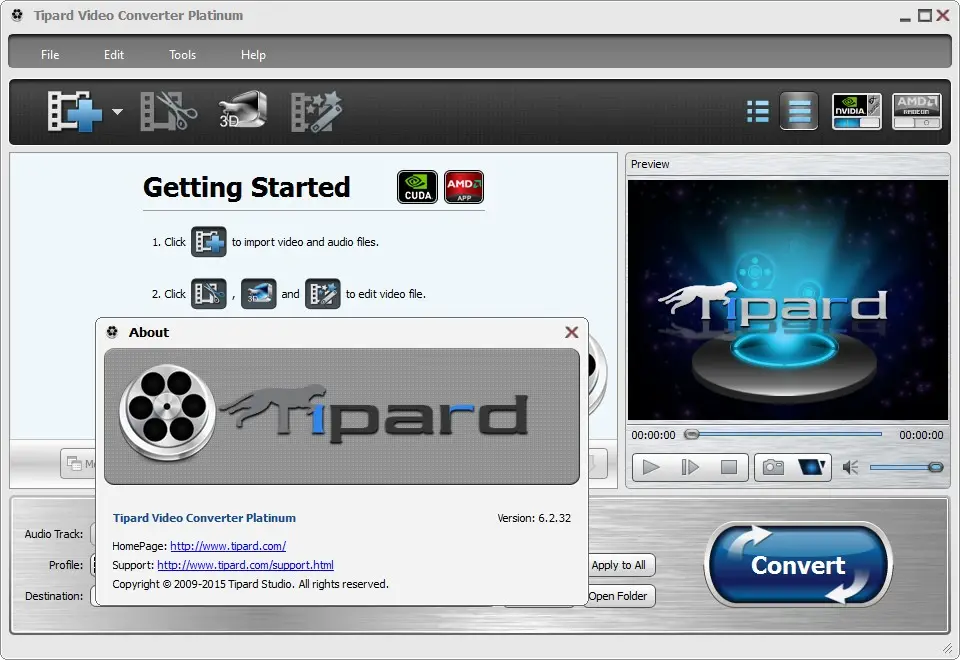960x660 pixels.
Task: Open the tipard.com homepage link
Action: [x=228, y=546]
